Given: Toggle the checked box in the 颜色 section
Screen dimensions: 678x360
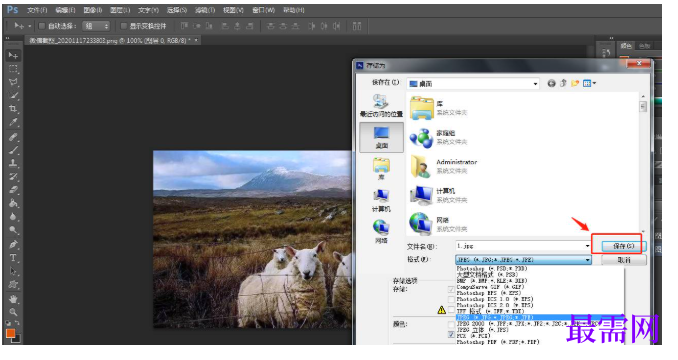Looking at the screenshot, I should 451,335.
